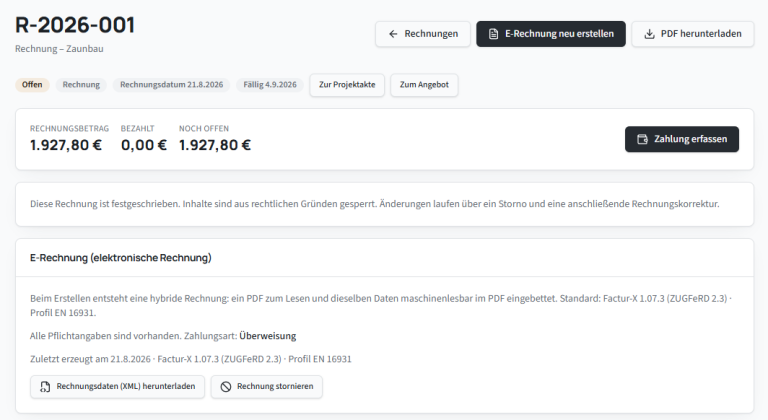
Task: Click the NOCH OFFEN label
Action: tap(204, 128)
